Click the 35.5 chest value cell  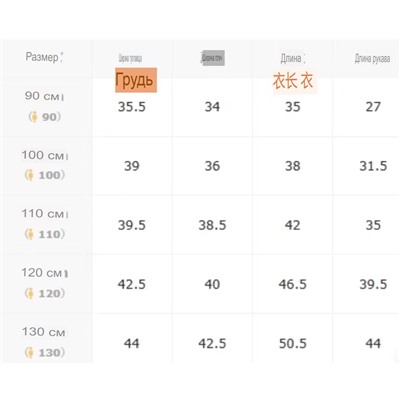pos(132,107)
